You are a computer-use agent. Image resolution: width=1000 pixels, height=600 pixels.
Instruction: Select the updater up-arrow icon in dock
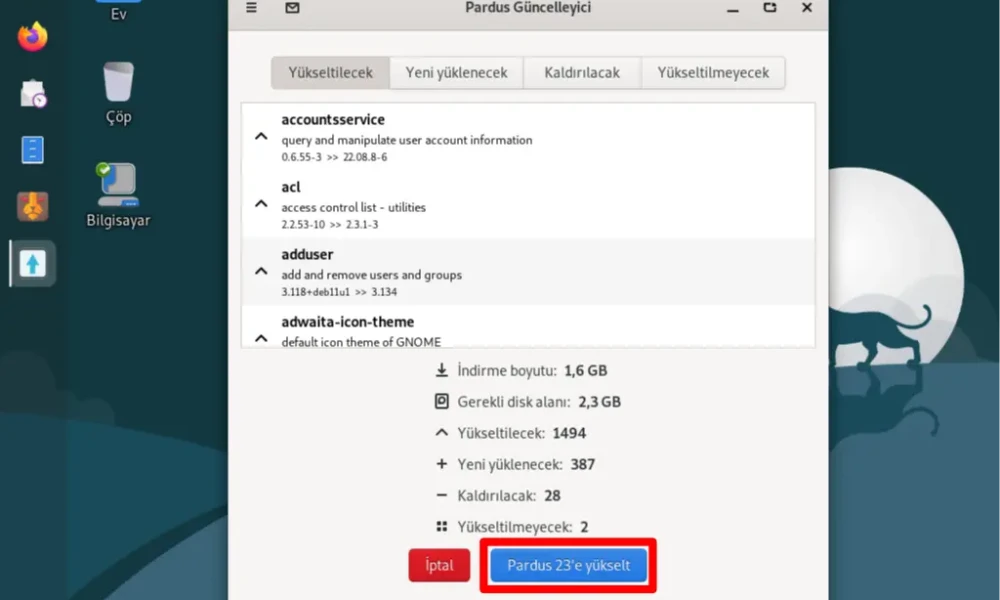[33, 263]
